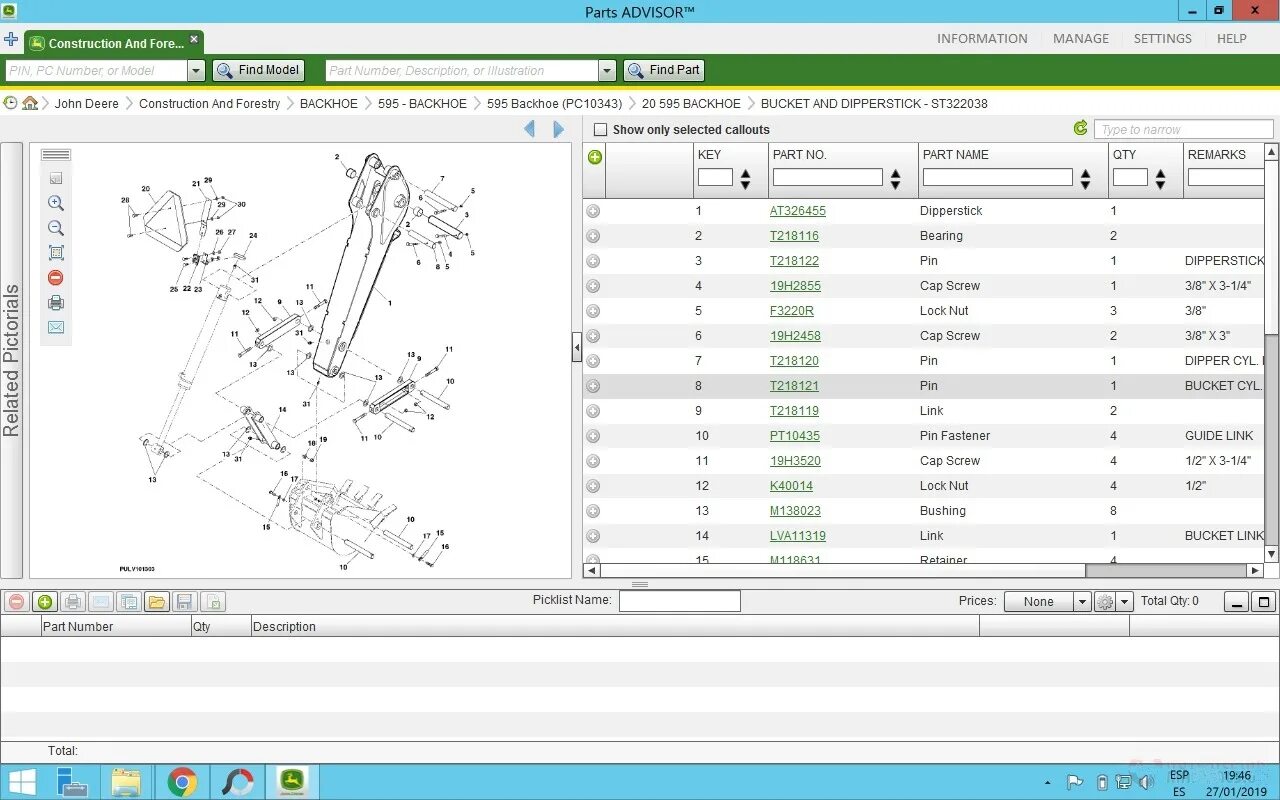Click the Picklist Name text field
The width and height of the screenshot is (1280, 800).
tap(680, 601)
